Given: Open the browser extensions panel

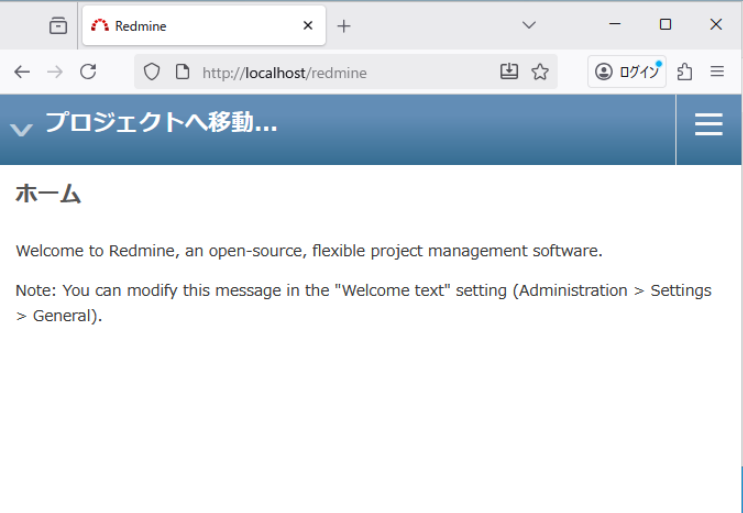Looking at the screenshot, I should click(685, 72).
